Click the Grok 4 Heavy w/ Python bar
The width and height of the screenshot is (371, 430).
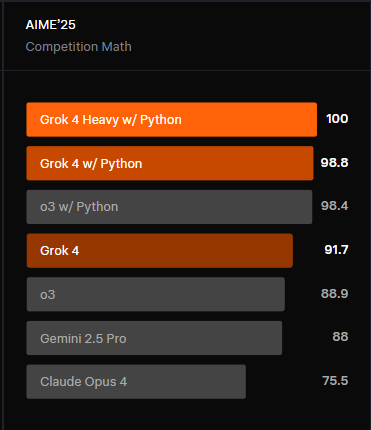[x=172, y=120]
